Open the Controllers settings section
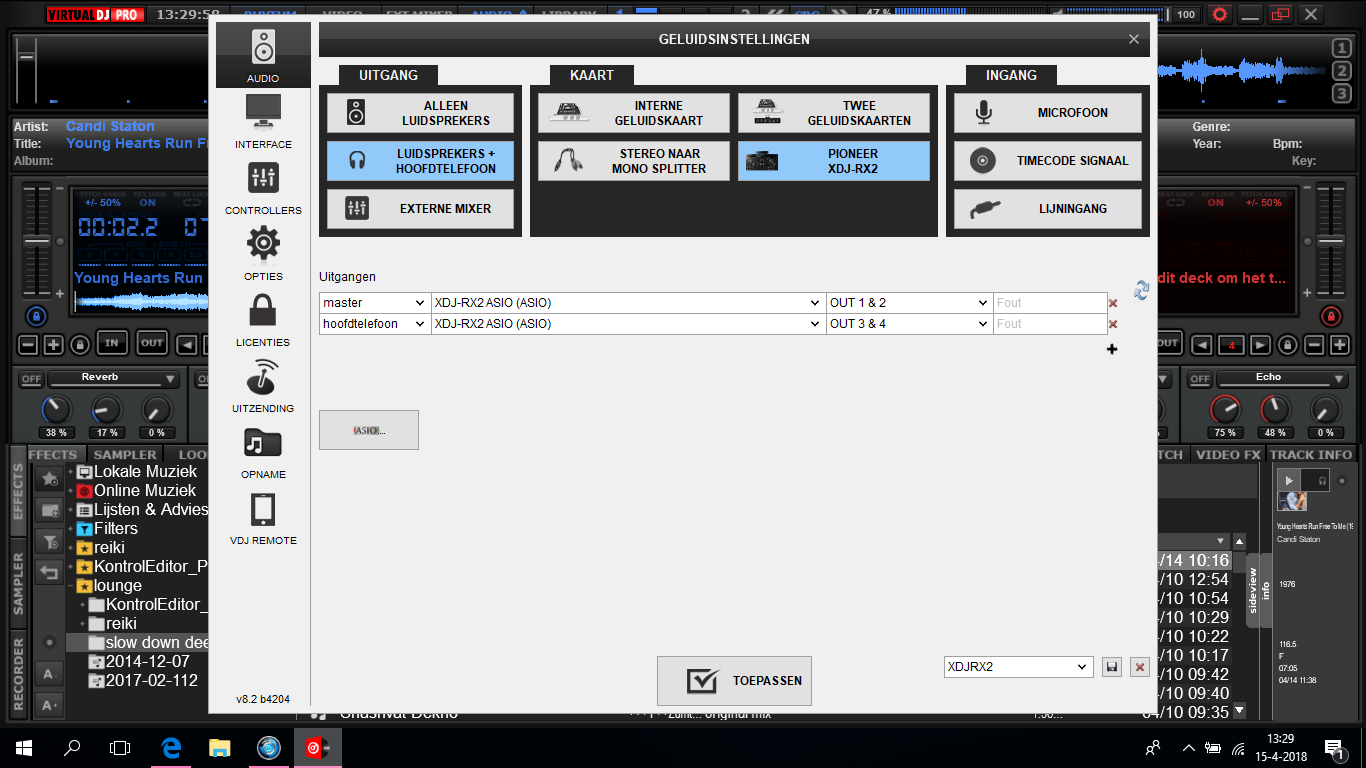 point(263,188)
